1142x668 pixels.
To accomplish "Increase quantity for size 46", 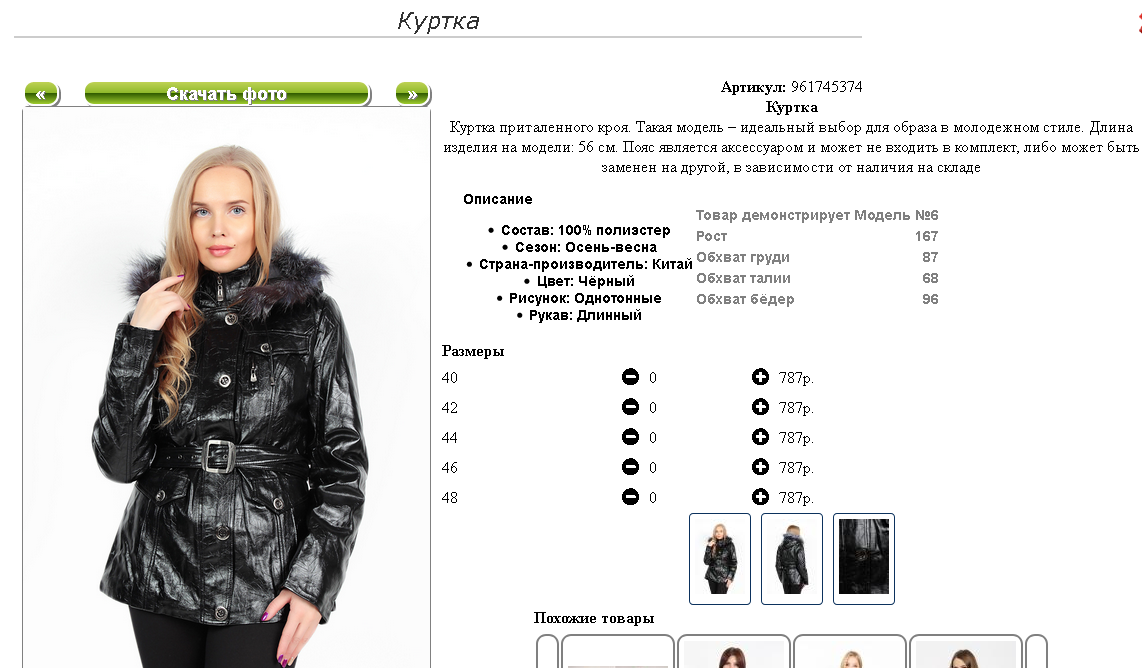I will (x=760, y=466).
